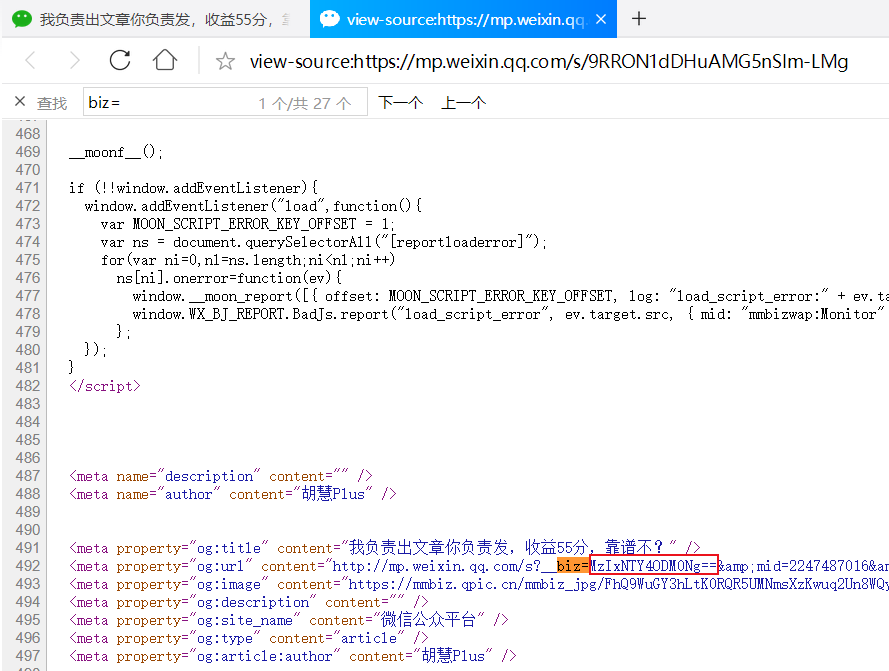Image resolution: width=889 pixels, height=671 pixels.
Task: Click the MOON_SCRIPT_ERROR_KEY_OFFSET variable declaration on line 473
Action: pos(247,224)
